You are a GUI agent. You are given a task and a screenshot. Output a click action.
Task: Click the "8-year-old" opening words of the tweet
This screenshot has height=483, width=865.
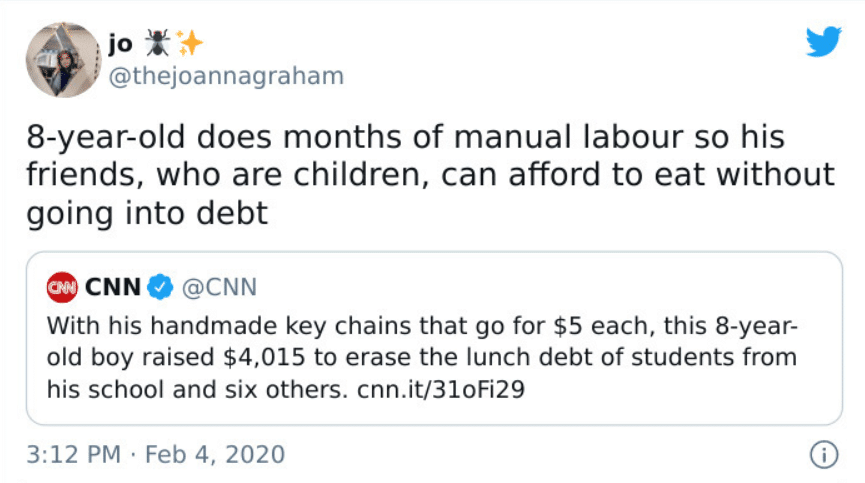106,137
